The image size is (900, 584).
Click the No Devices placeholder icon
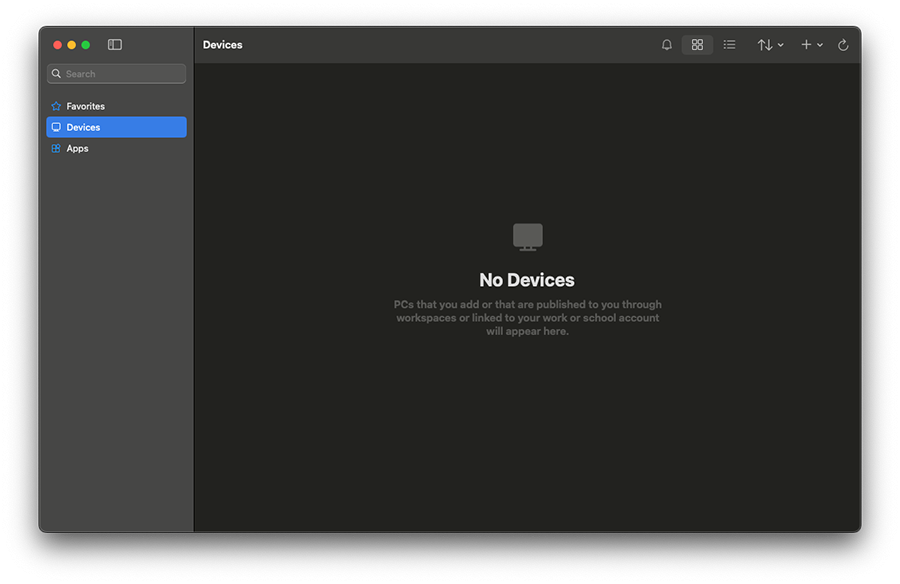[x=527, y=237]
